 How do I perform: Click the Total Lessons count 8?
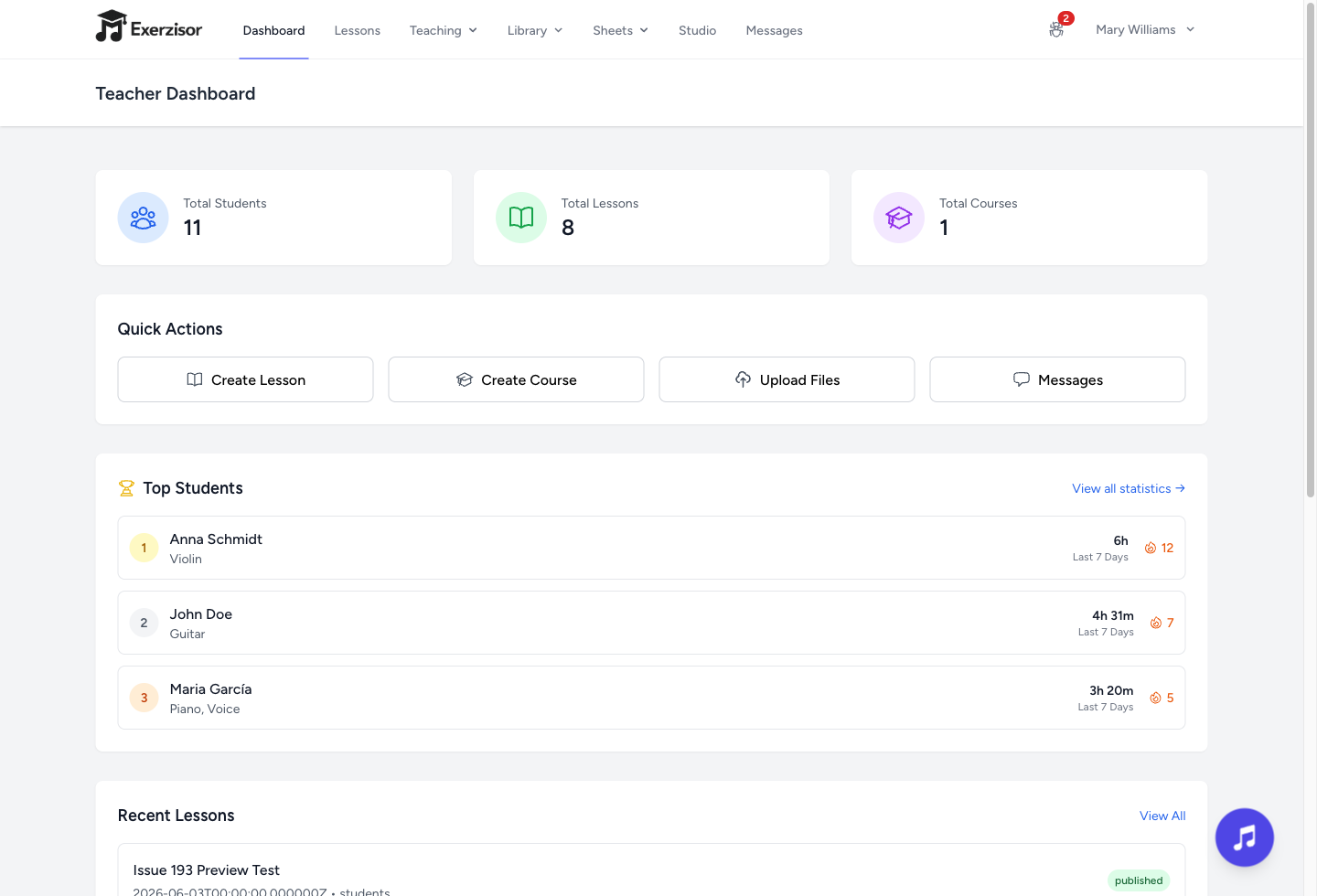[568, 228]
